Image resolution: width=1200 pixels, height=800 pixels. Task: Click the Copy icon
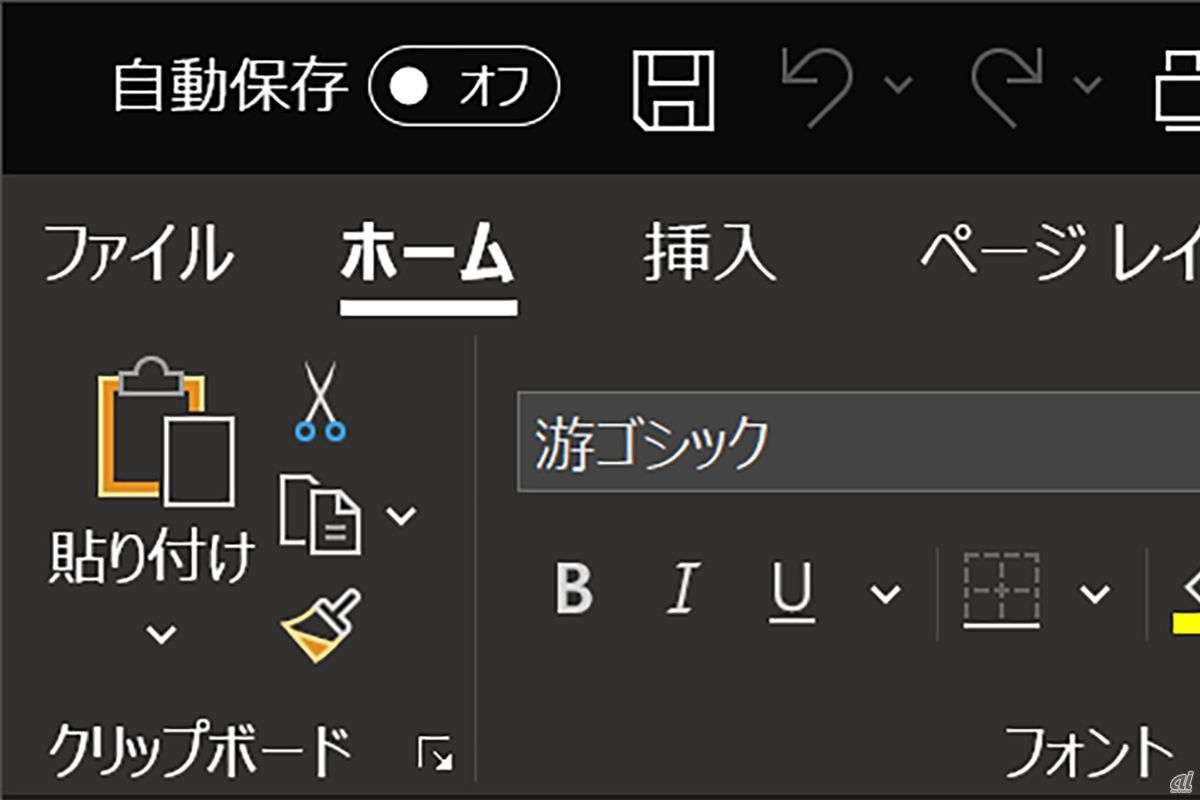point(319,513)
